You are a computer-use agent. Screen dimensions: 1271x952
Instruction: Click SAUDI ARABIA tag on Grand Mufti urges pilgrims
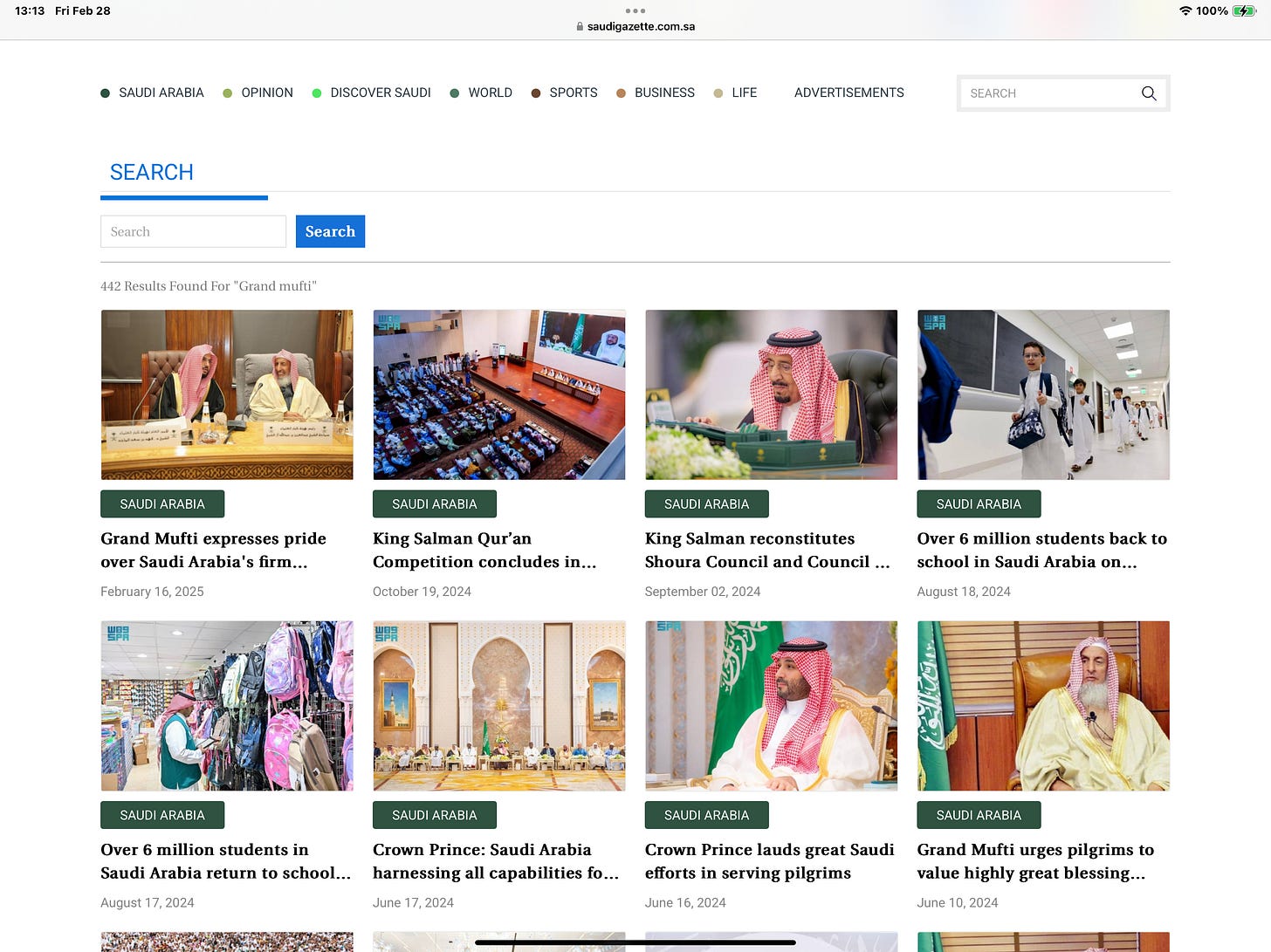(979, 815)
